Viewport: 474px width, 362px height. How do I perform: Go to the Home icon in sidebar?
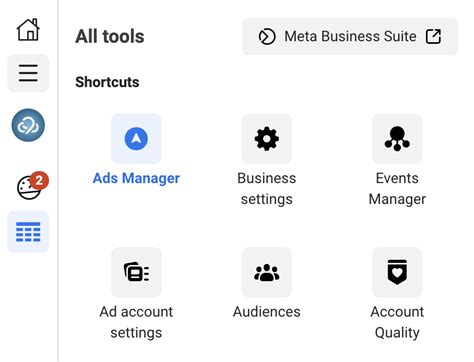click(x=28, y=30)
